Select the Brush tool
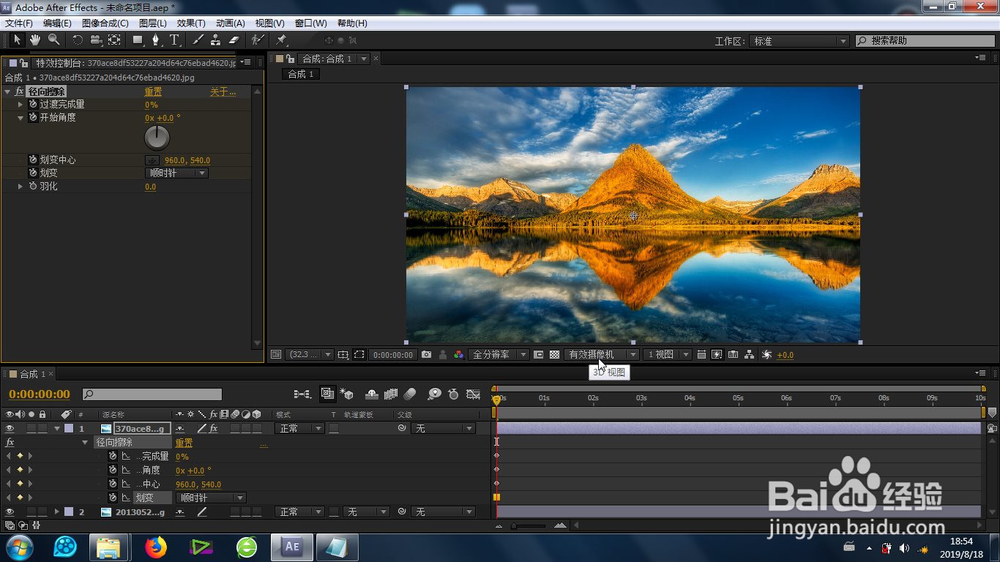 point(198,40)
